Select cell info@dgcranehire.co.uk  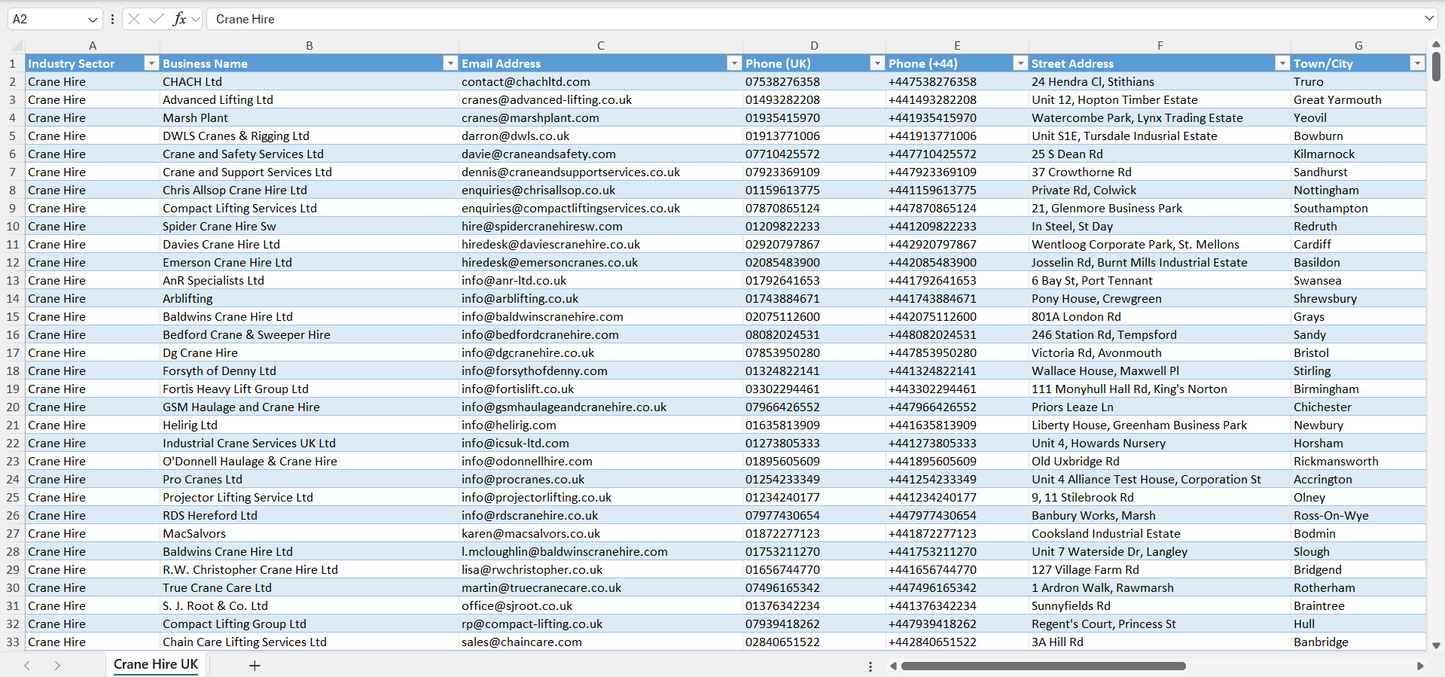[x=600, y=353]
